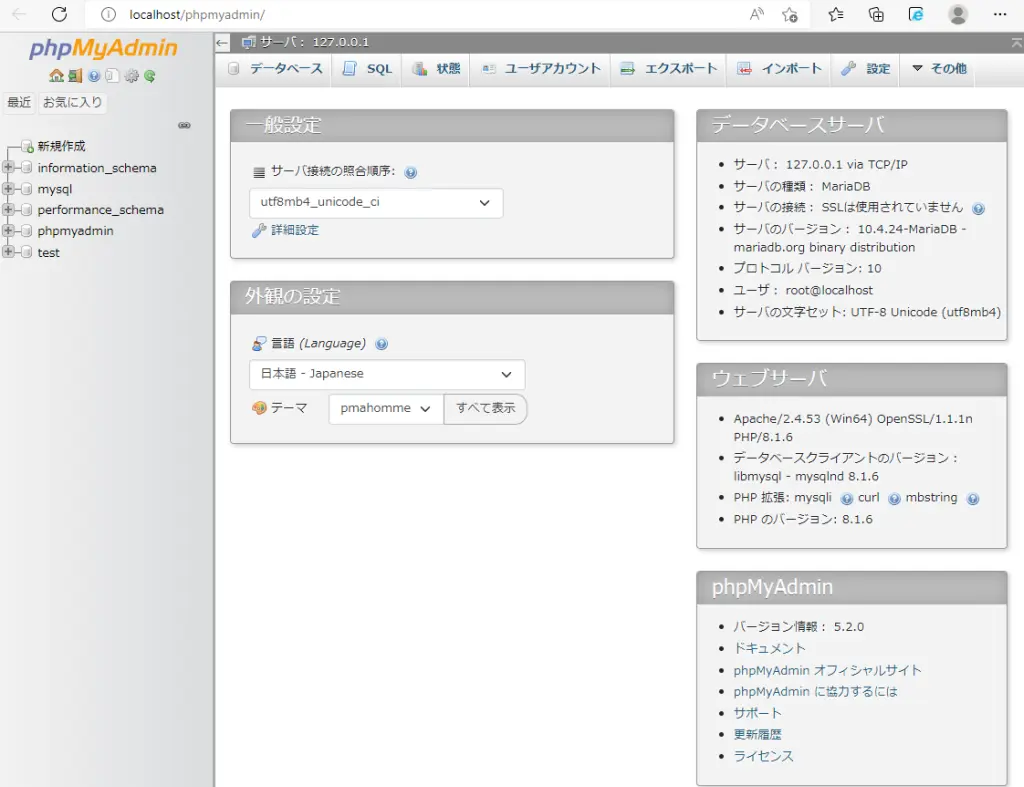
Task: Open the 更新履歴 link
Action: coord(757,735)
